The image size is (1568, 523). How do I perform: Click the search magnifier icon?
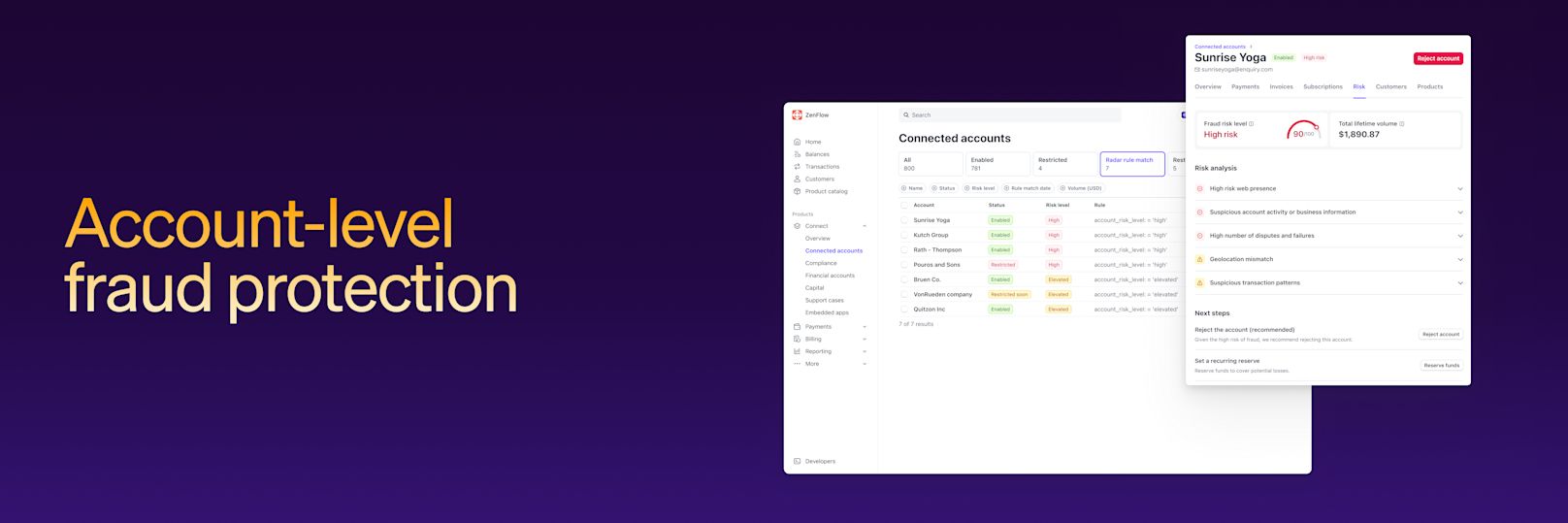coord(906,114)
